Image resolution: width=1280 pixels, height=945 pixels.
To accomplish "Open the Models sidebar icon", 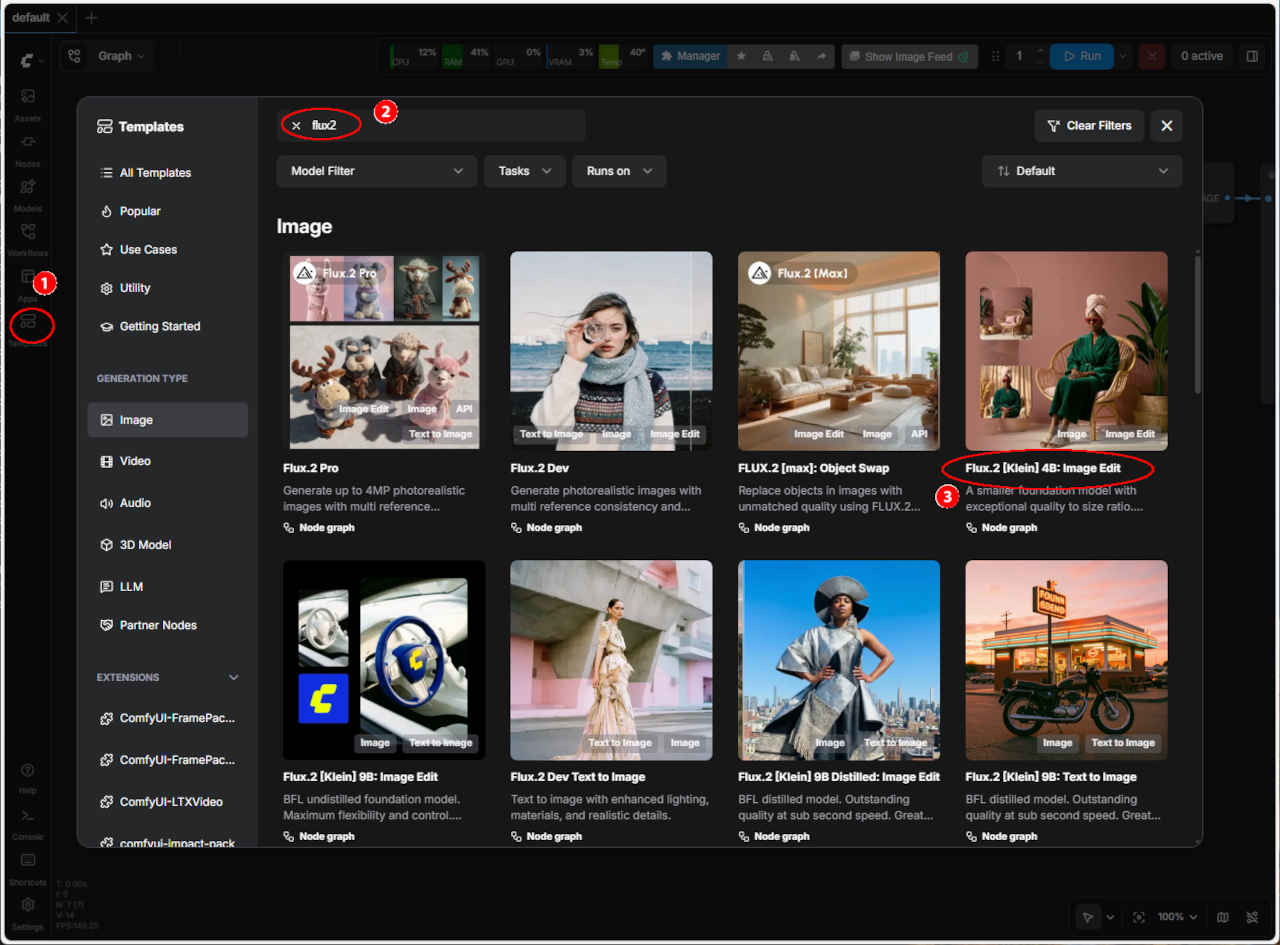I will [28, 187].
